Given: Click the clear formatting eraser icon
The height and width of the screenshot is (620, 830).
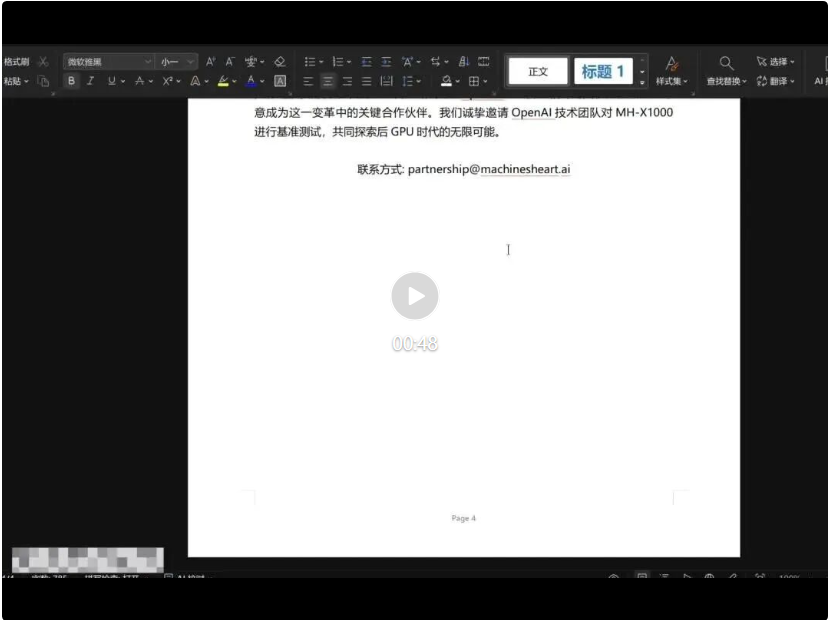Looking at the screenshot, I should [x=280, y=61].
